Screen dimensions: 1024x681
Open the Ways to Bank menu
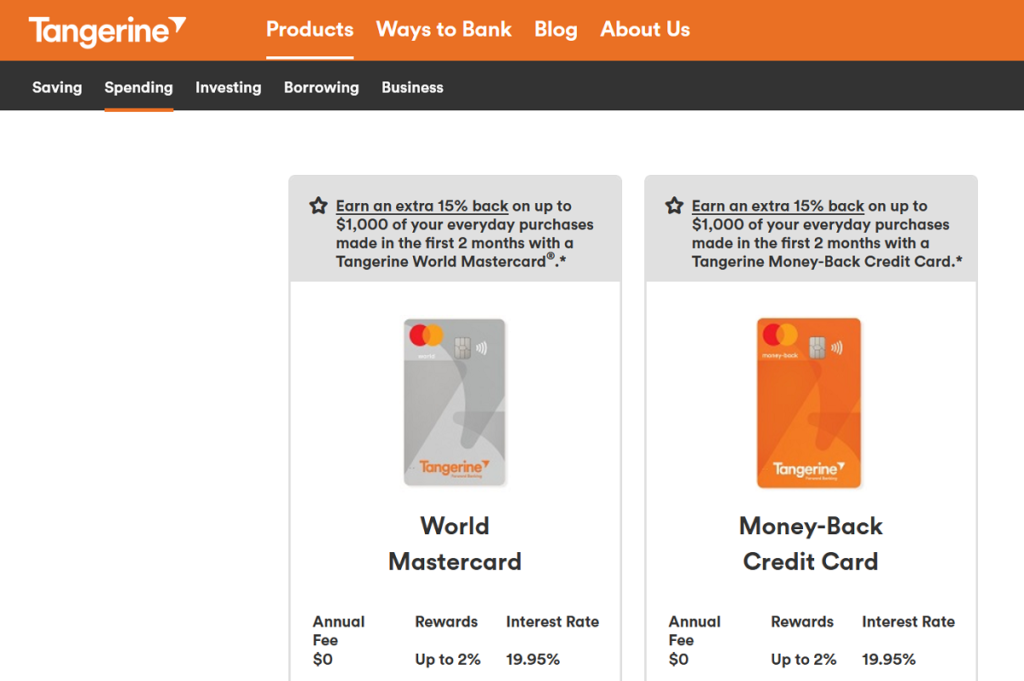pyautogui.click(x=443, y=29)
